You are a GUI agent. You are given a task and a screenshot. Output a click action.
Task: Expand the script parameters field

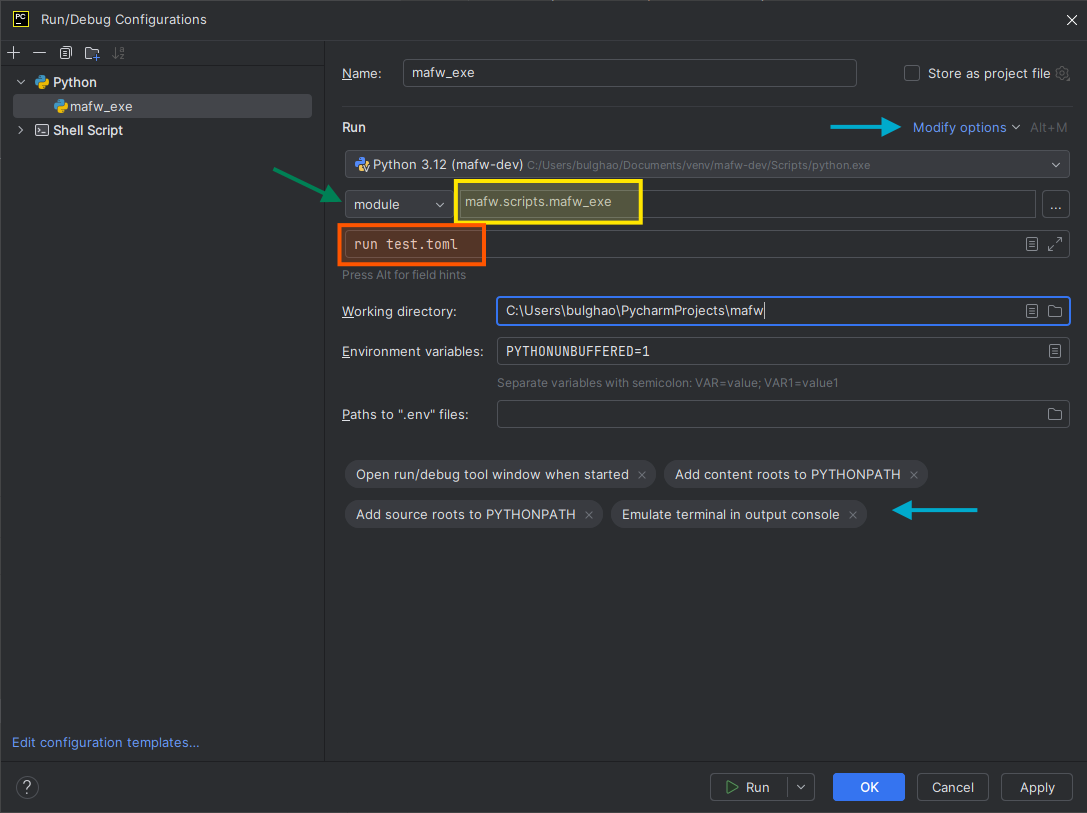[1055, 244]
